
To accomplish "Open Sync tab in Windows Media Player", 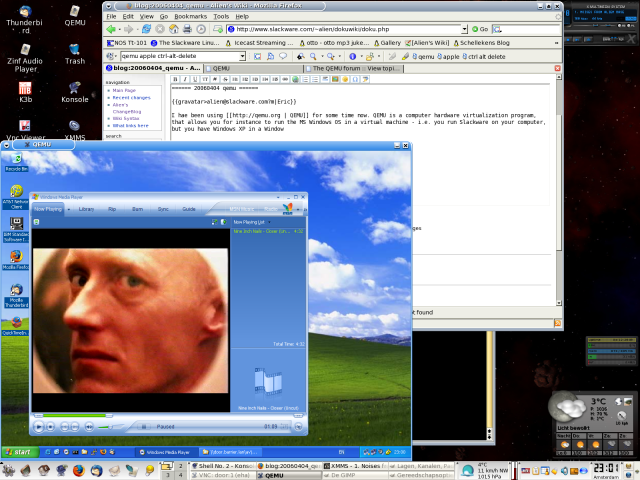I will [163, 209].
